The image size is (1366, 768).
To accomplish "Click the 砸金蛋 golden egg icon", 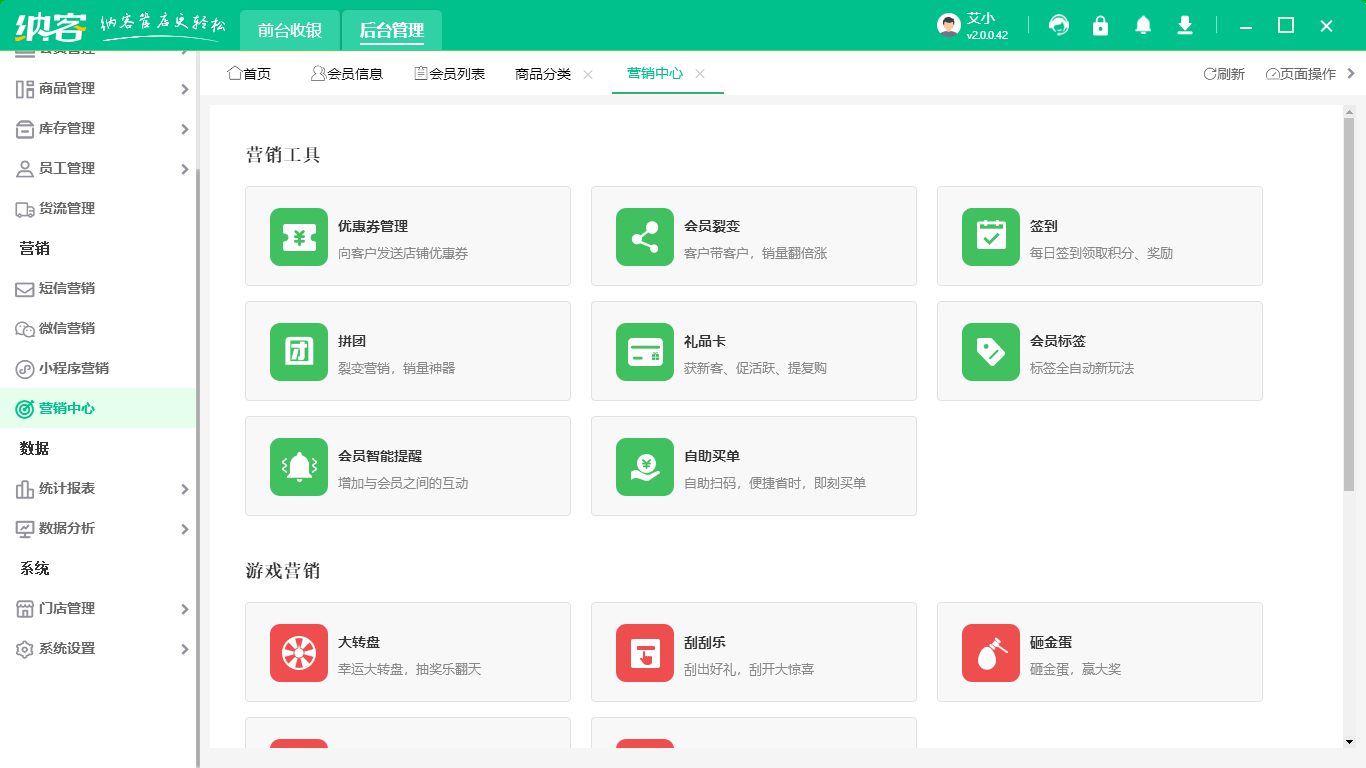I will point(990,652).
